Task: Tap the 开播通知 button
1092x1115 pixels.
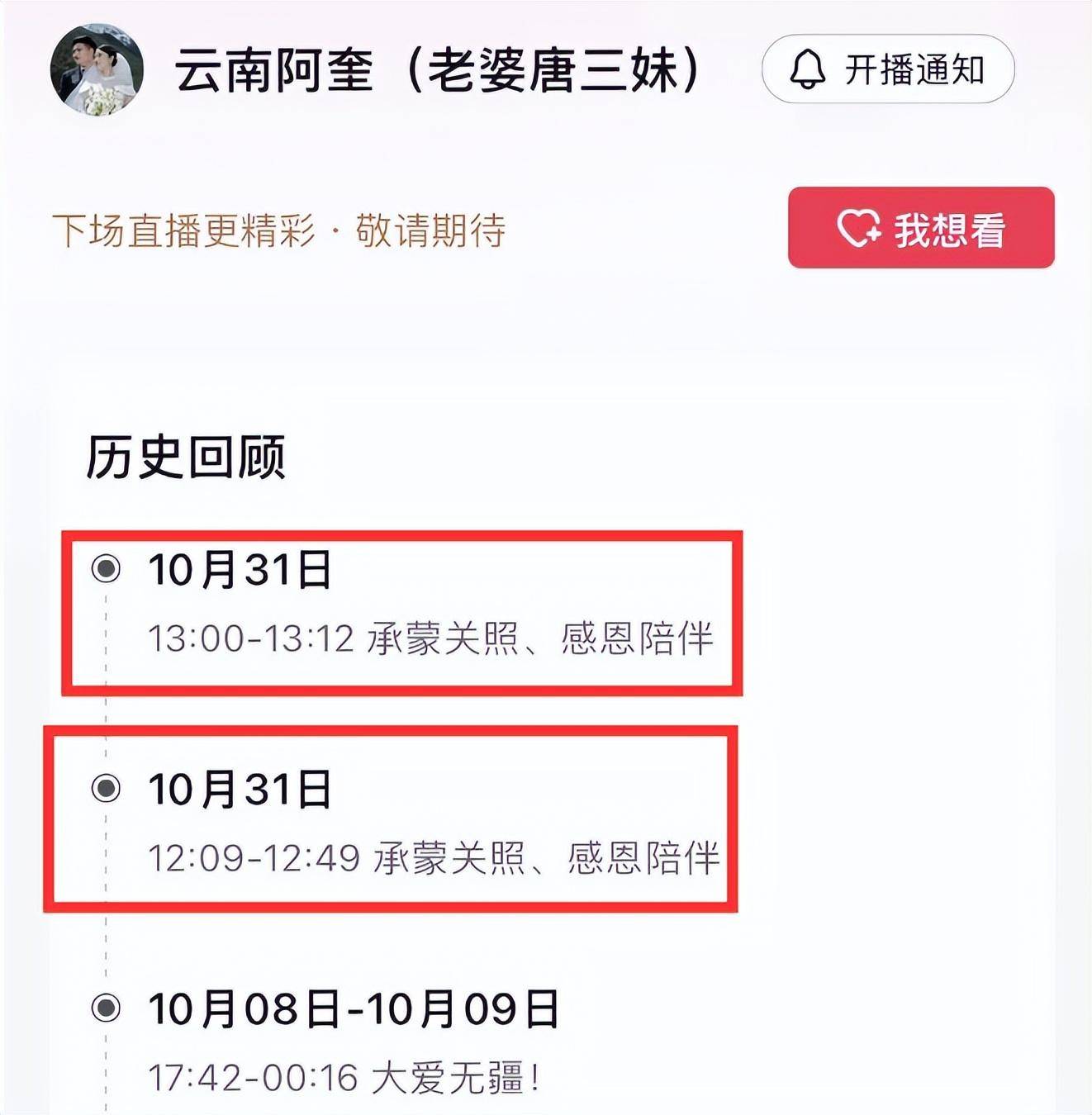Action: 888,69
